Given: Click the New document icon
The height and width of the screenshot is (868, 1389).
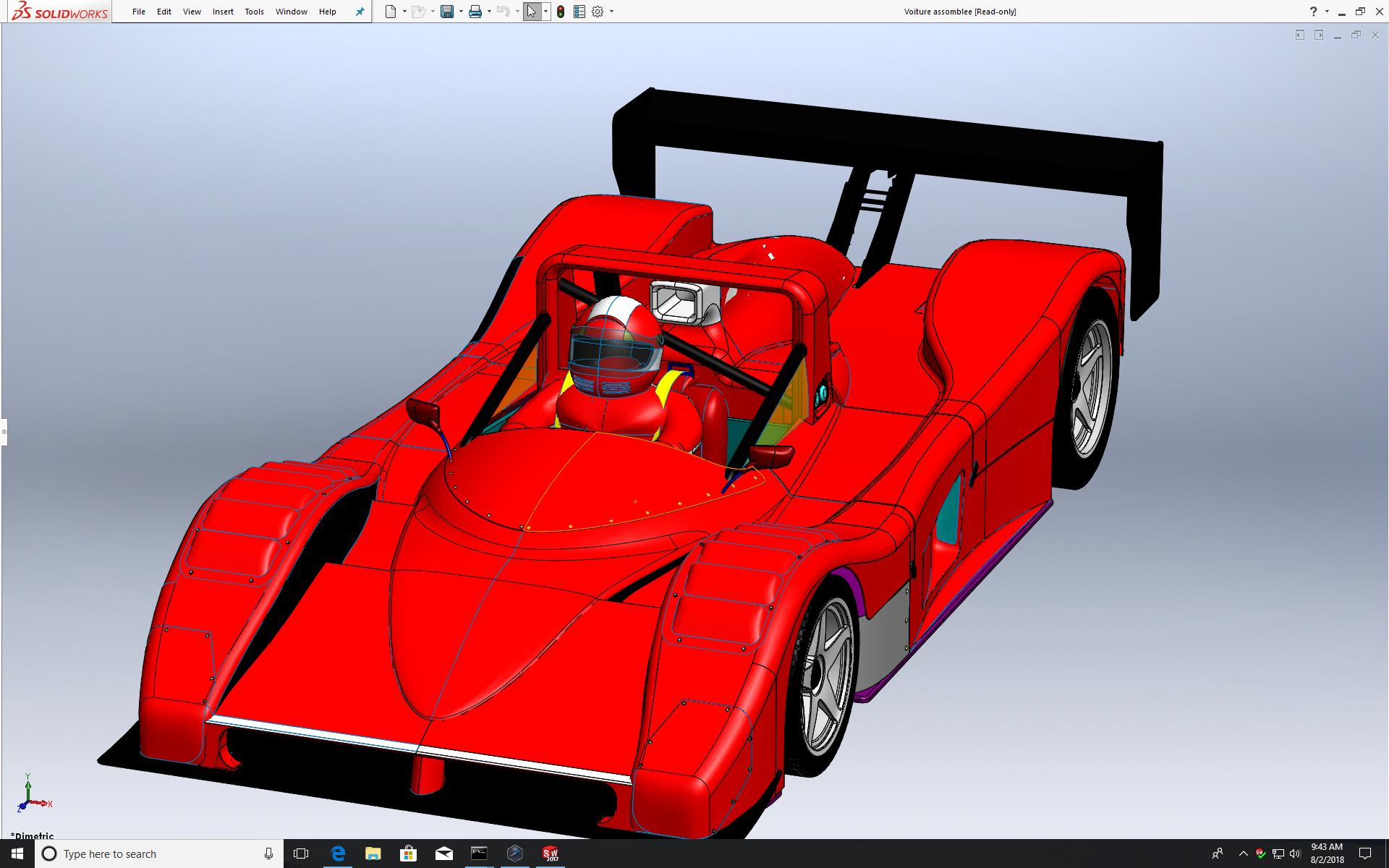Looking at the screenshot, I should pos(391,12).
